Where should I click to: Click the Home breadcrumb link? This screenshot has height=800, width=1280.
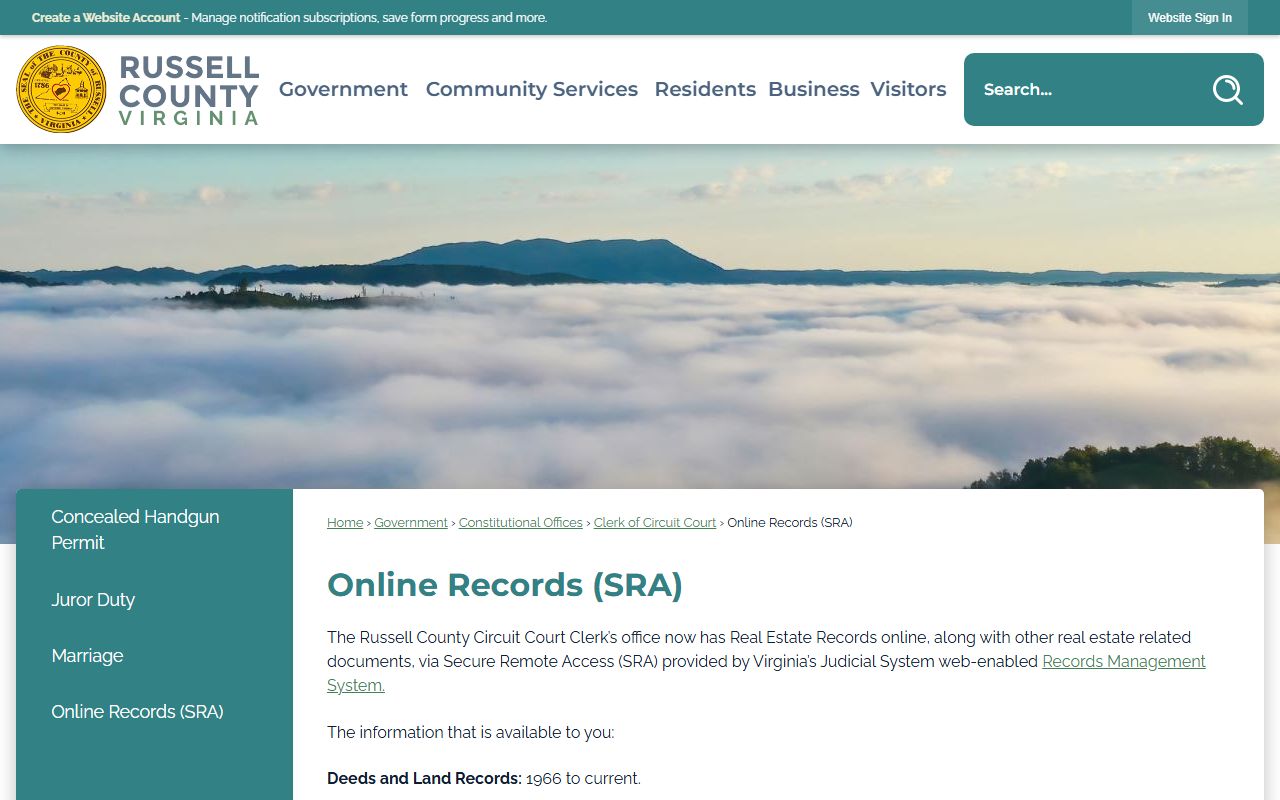click(345, 523)
